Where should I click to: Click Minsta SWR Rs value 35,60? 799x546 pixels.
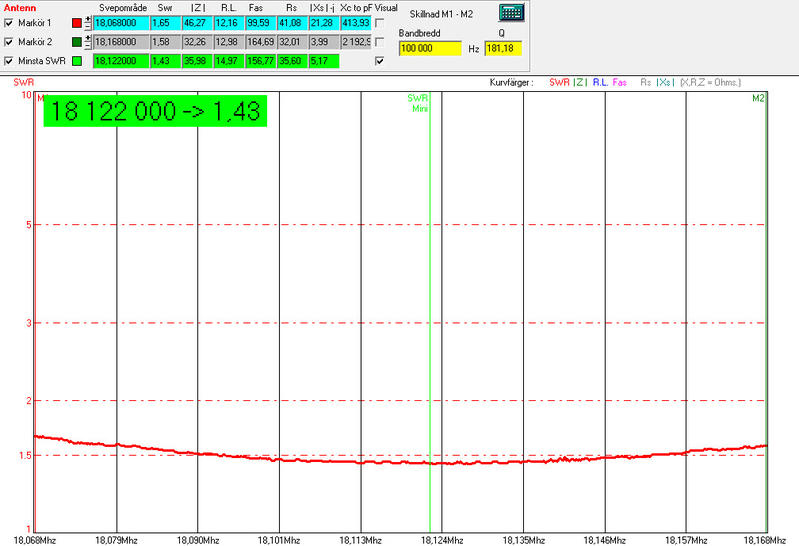(292, 61)
